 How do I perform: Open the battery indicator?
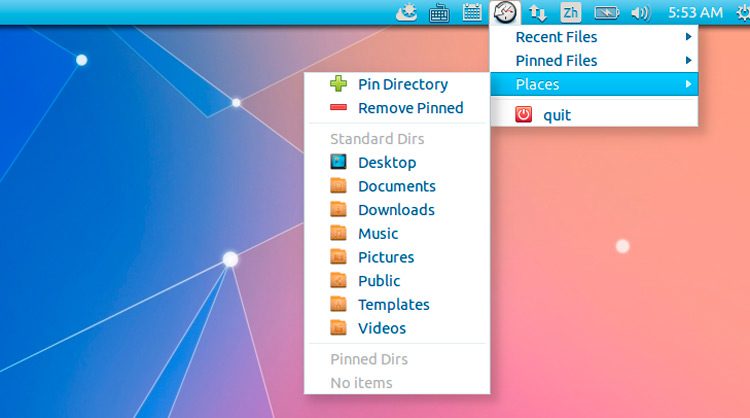pos(607,13)
